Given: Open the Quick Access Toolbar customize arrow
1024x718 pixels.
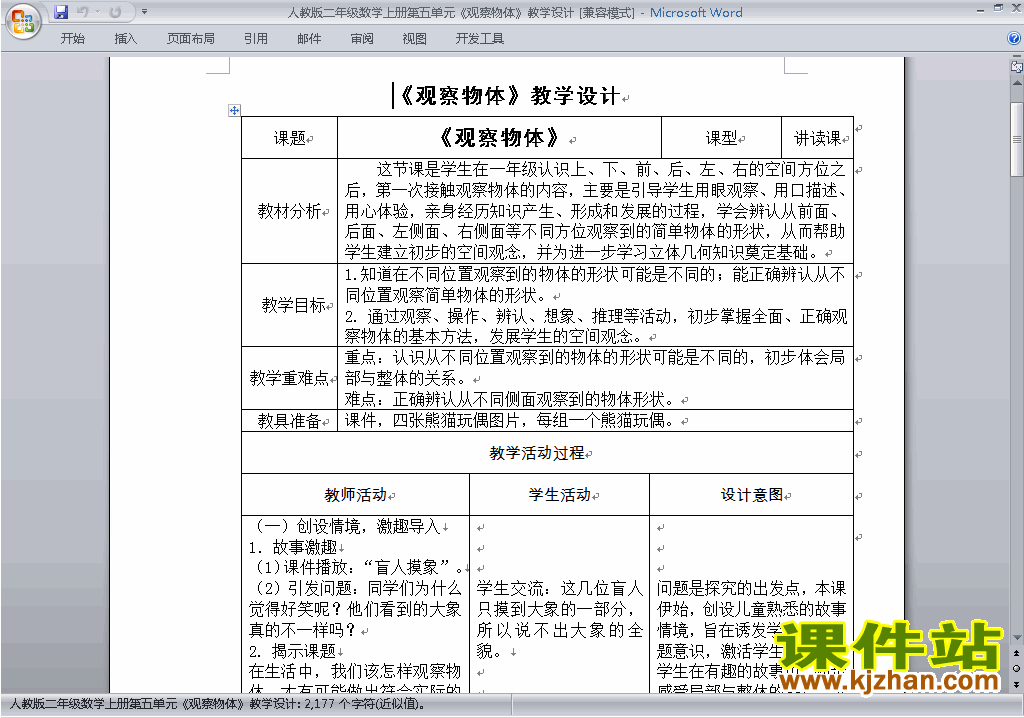Looking at the screenshot, I should (144, 12).
